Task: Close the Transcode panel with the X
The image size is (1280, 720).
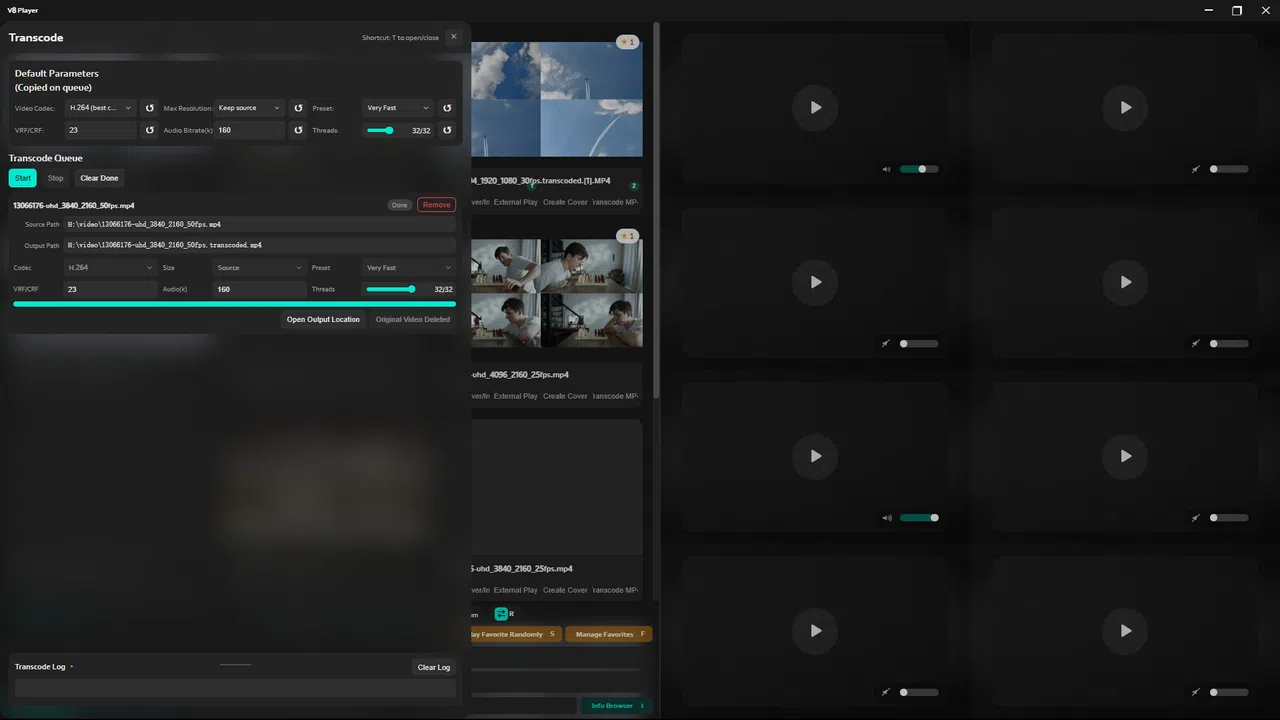Action: (x=453, y=37)
